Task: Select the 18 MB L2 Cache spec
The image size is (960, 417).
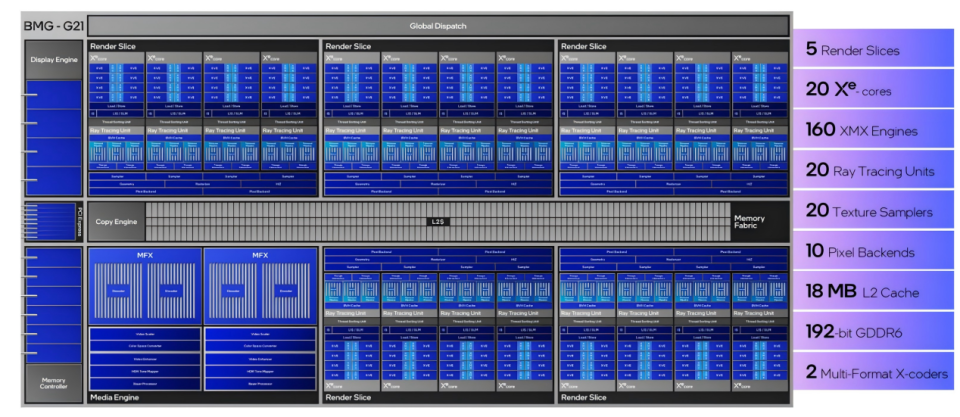Action: (x=876, y=291)
